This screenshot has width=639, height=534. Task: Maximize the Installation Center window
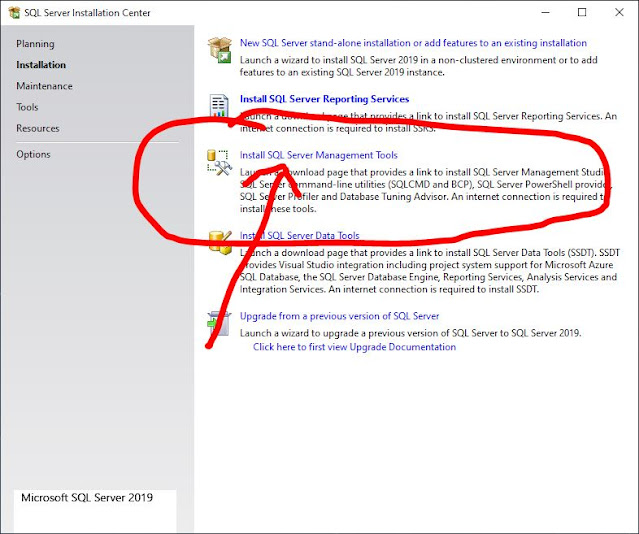pos(582,13)
